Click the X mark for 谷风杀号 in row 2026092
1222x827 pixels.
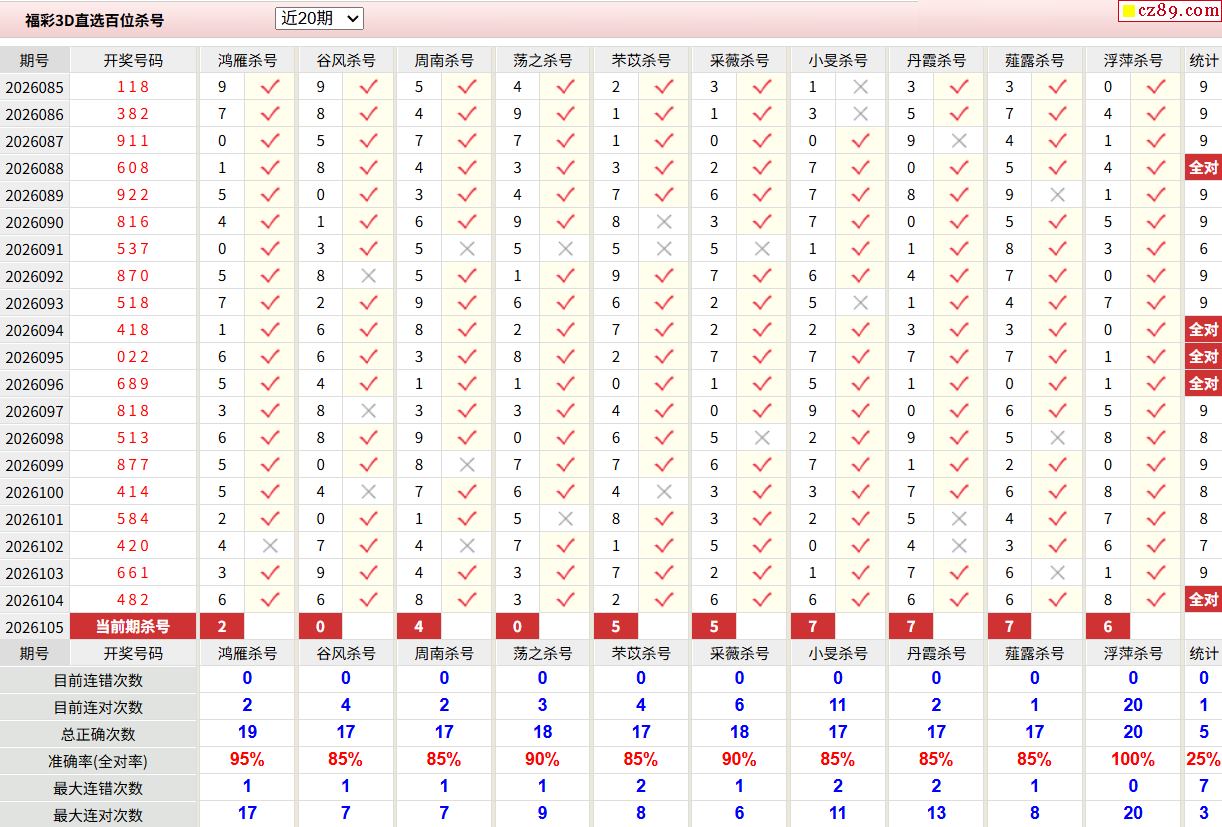coord(368,276)
